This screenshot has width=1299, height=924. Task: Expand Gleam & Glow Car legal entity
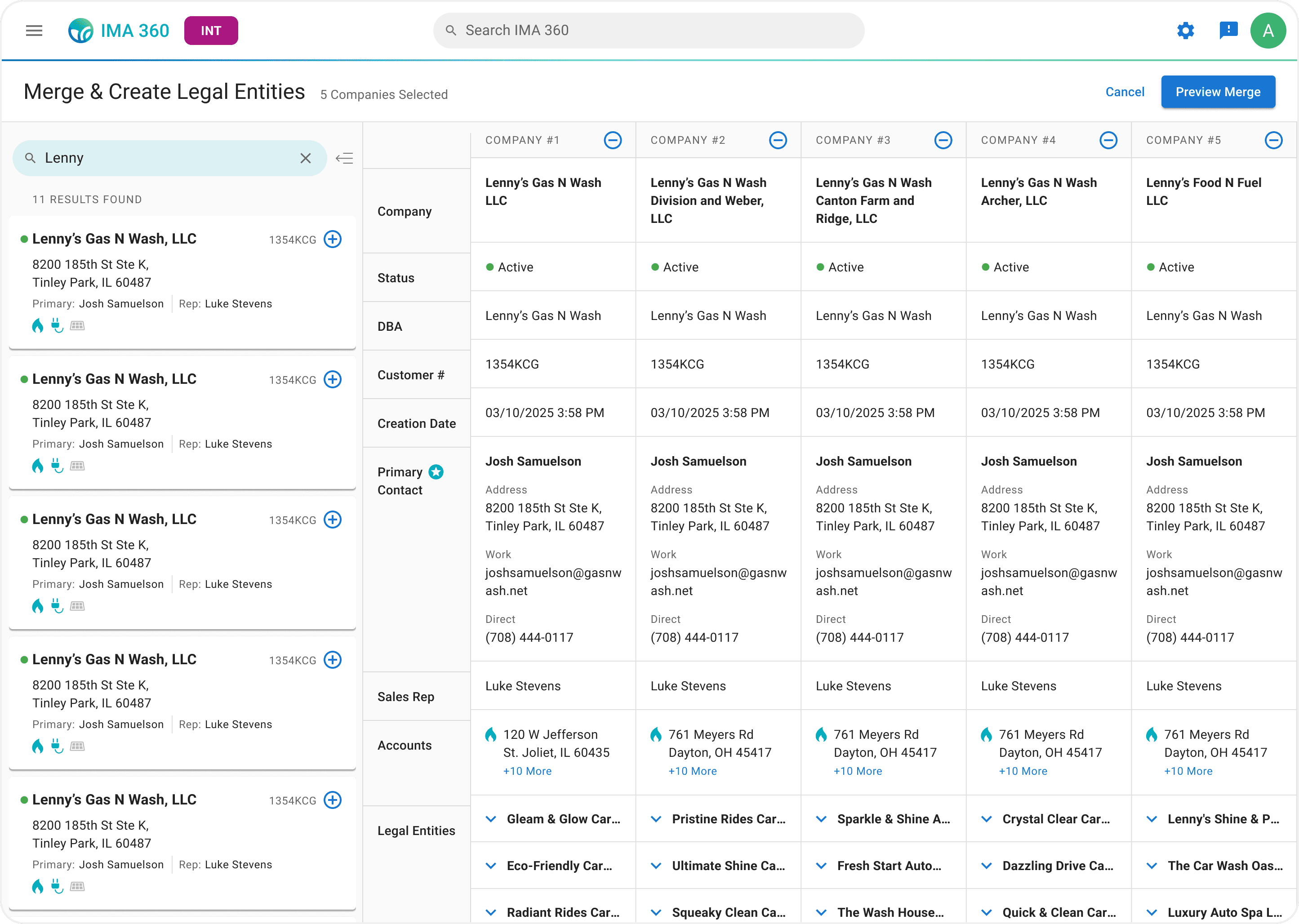point(490,819)
